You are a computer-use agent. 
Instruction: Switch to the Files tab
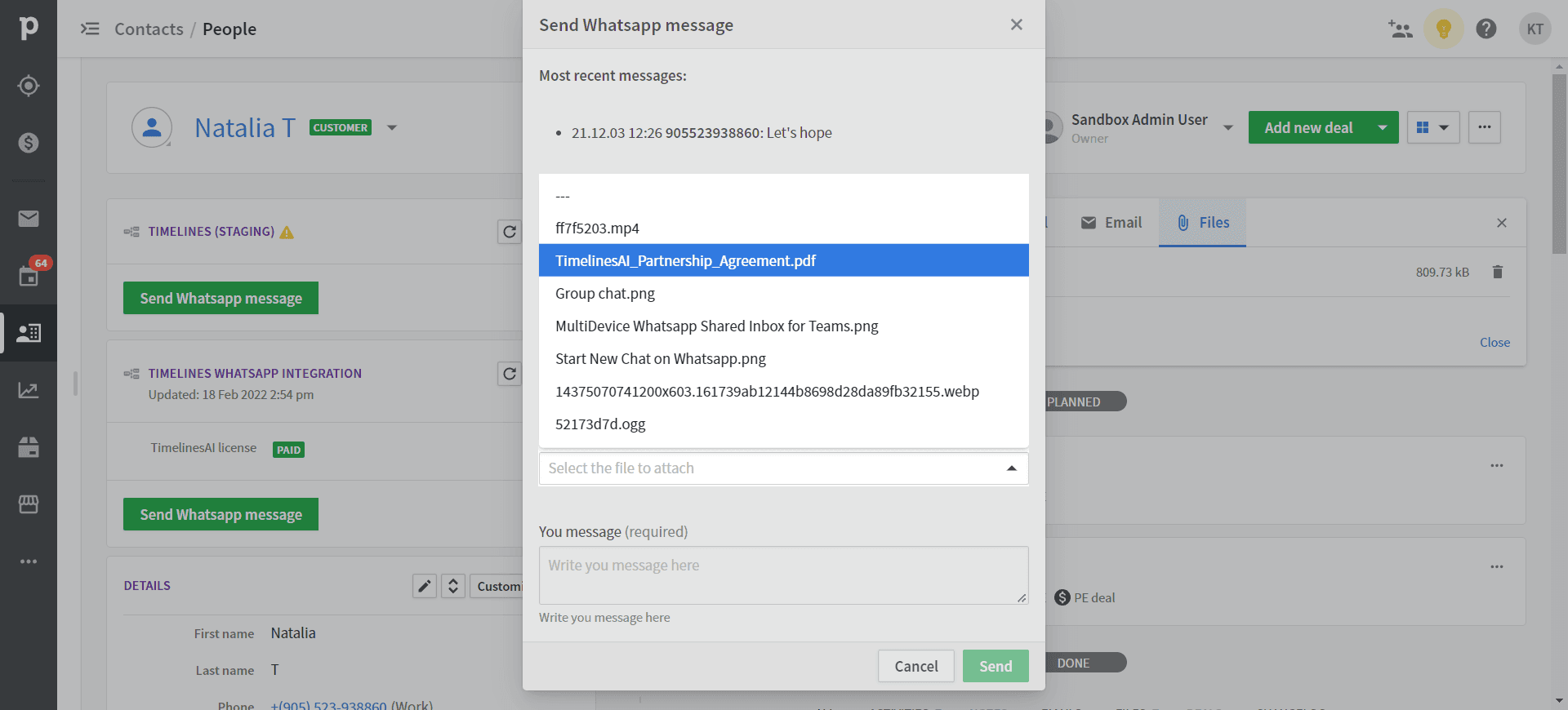pyautogui.click(x=1203, y=223)
